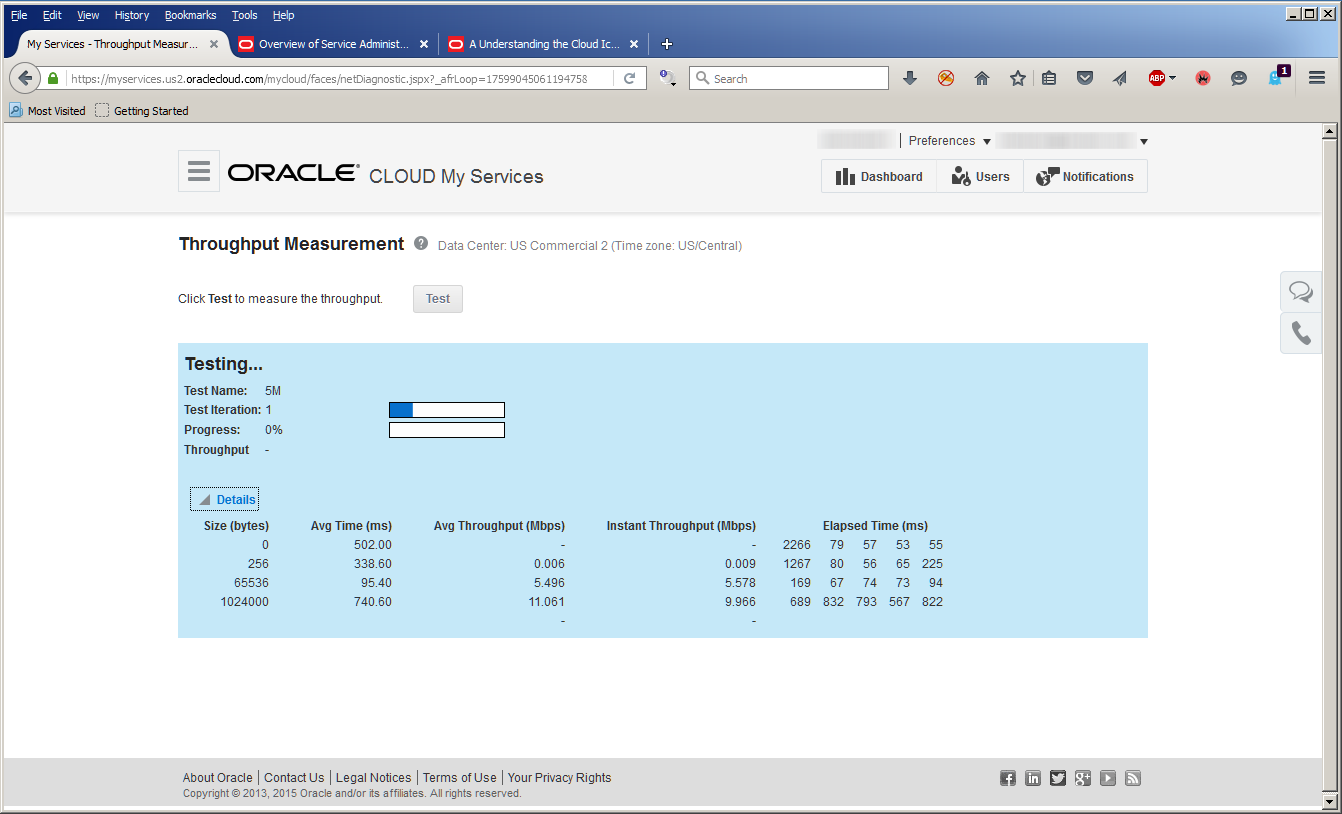Close the My Services Throughput Measurement tab
Viewport: 1342px width, 814px height.
point(214,44)
